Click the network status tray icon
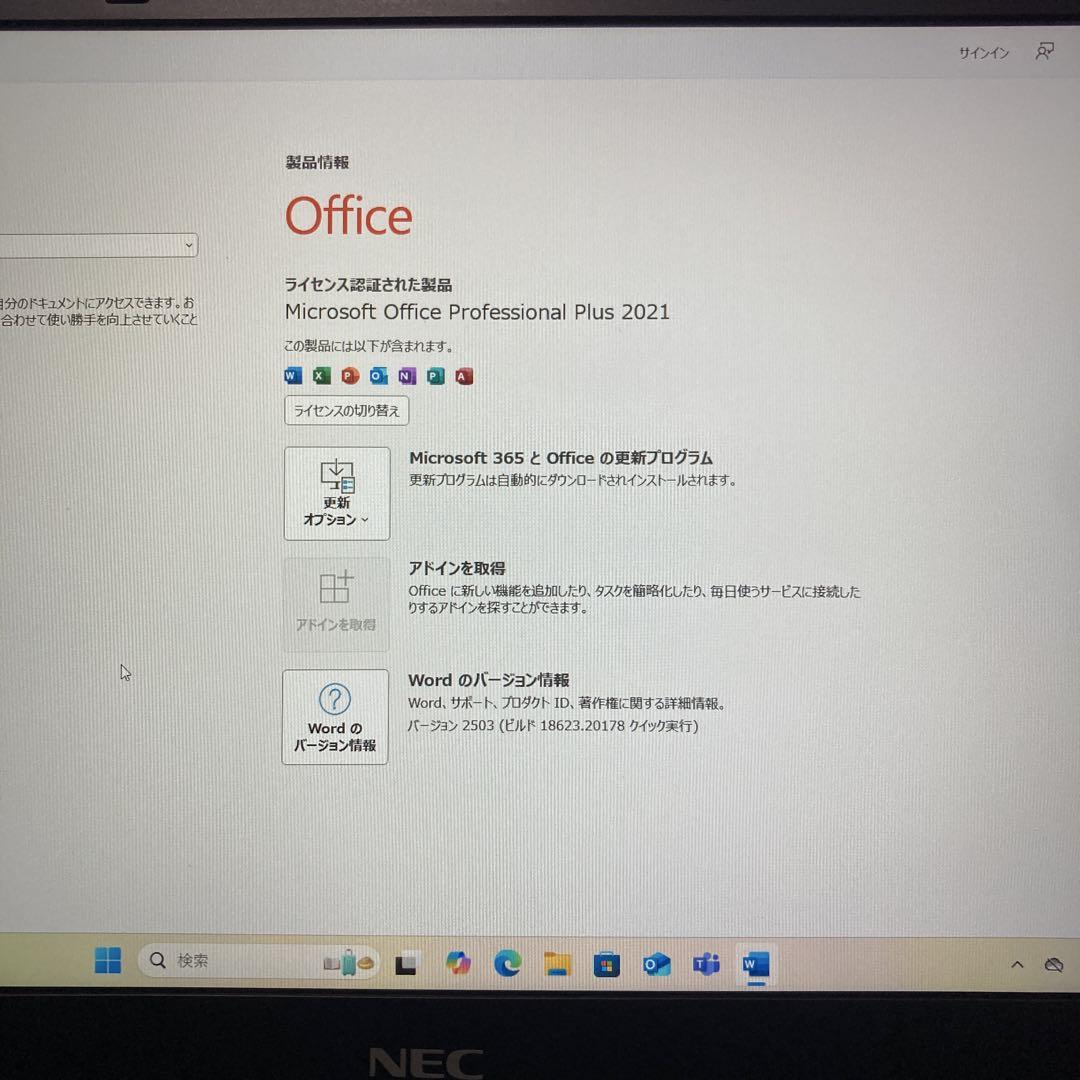This screenshot has width=1080, height=1080. [x=1054, y=965]
